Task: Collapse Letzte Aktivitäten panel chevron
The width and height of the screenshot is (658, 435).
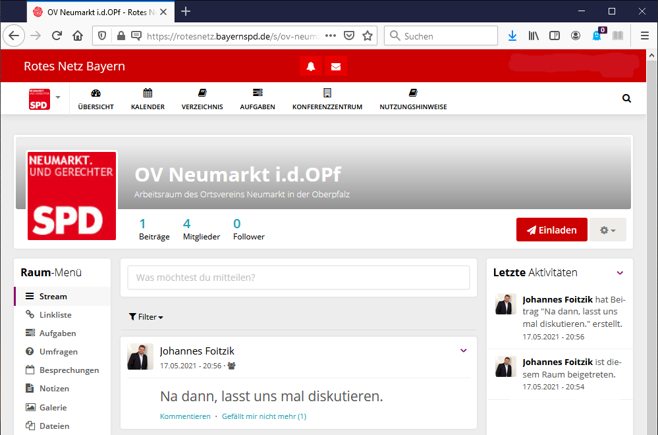Action: click(x=620, y=273)
